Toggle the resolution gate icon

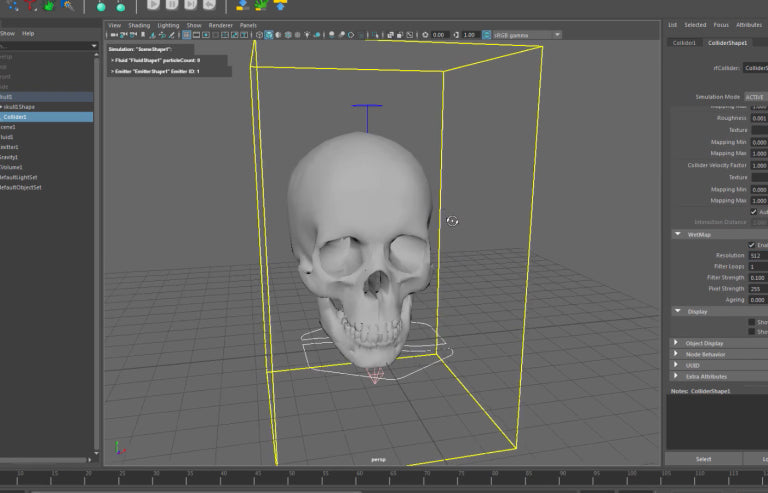point(206,35)
